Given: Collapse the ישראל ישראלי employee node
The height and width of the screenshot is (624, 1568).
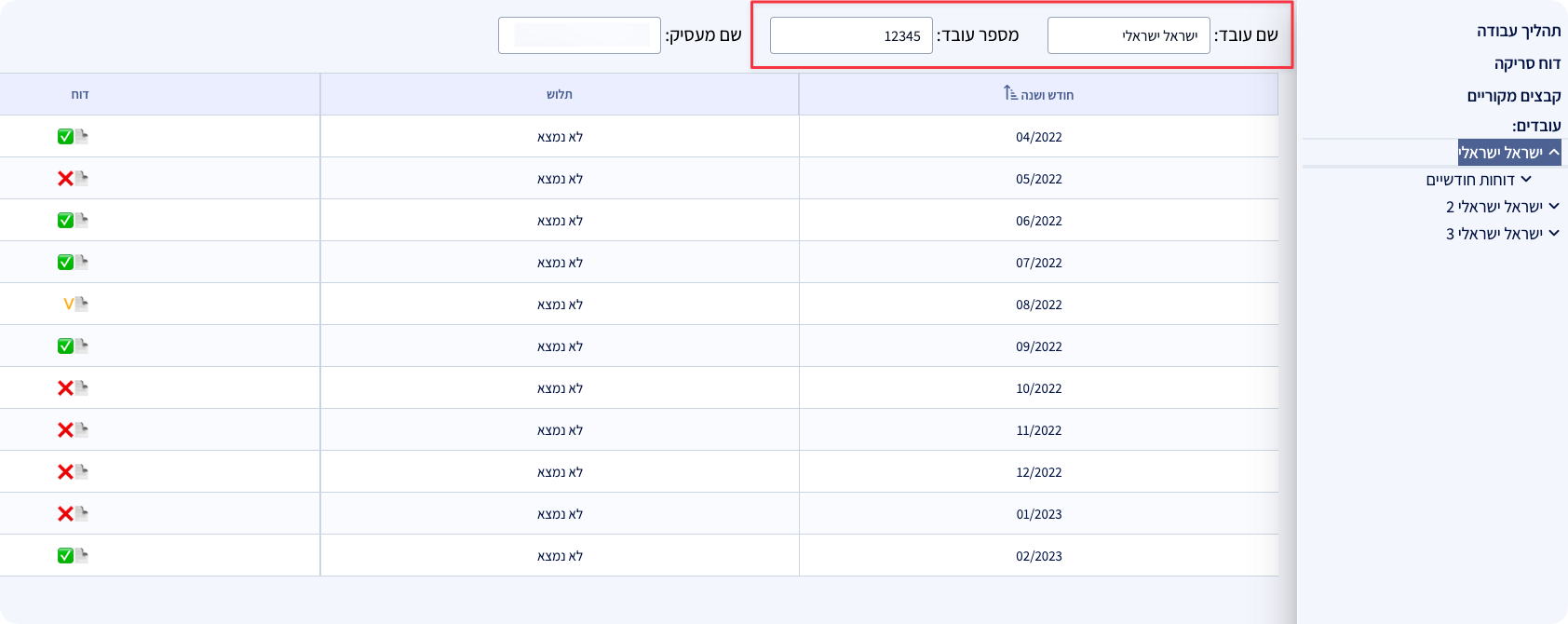Looking at the screenshot, I should (1554, 152).
